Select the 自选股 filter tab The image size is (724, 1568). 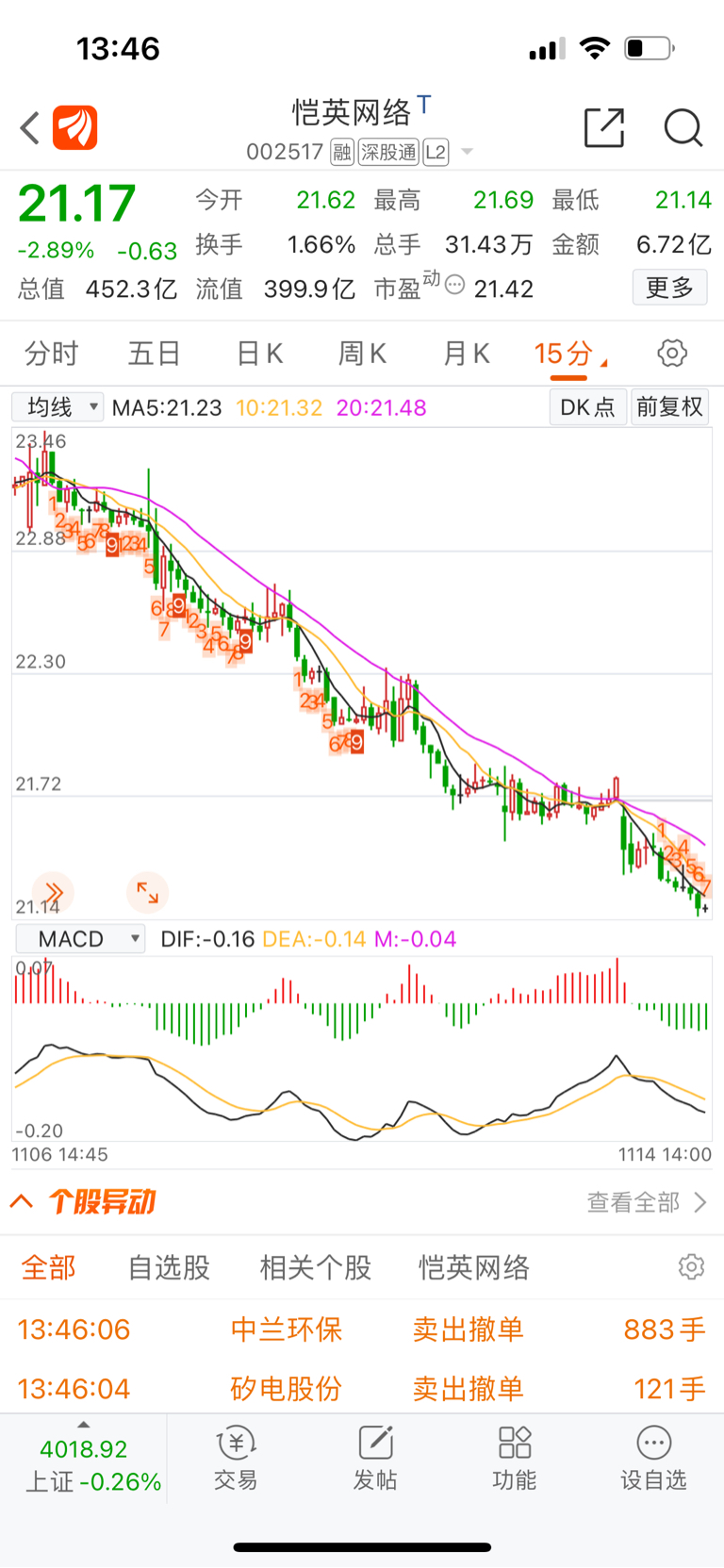click(169, 1267)
